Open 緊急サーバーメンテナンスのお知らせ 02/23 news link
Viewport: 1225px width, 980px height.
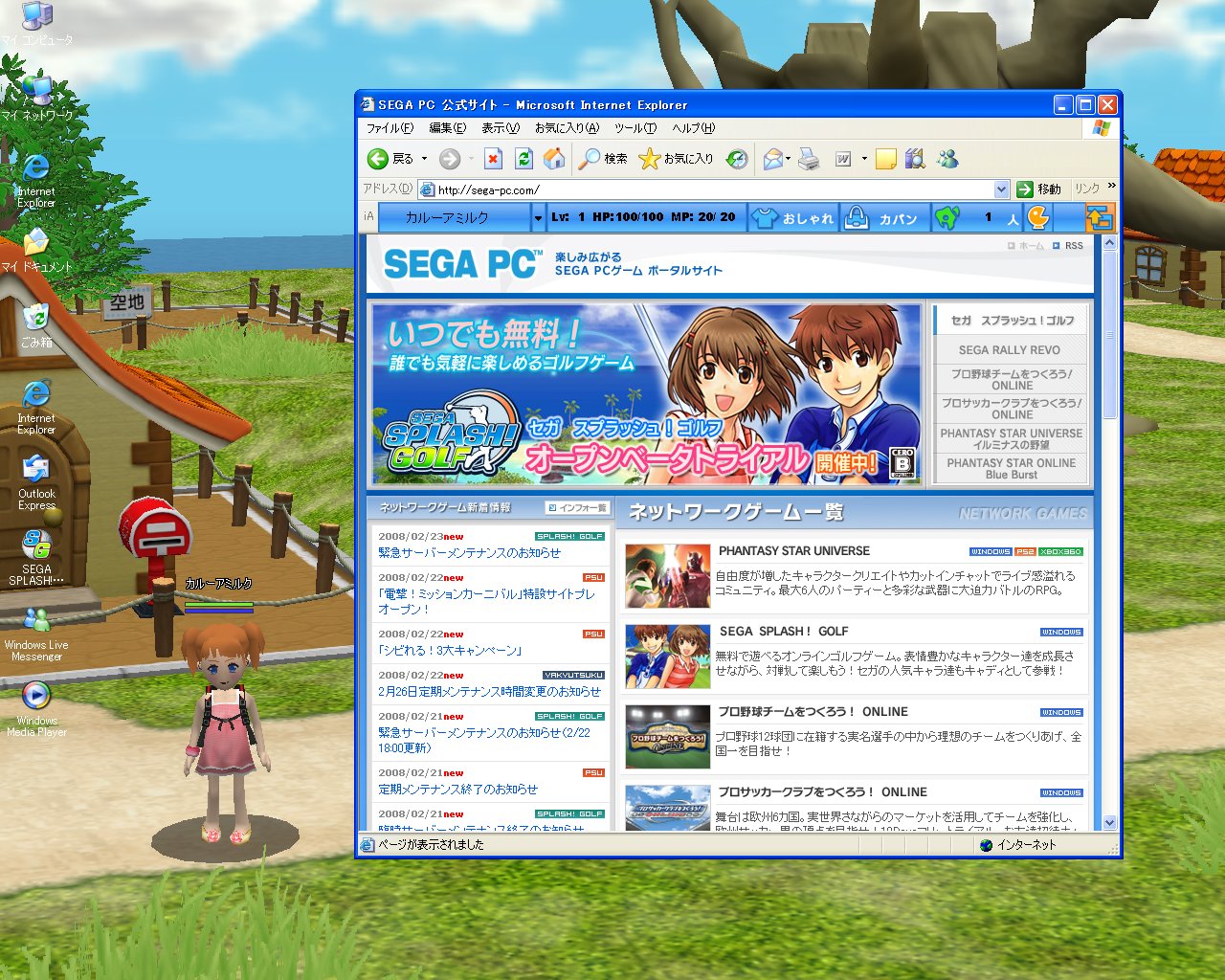[x=469, y=553]
